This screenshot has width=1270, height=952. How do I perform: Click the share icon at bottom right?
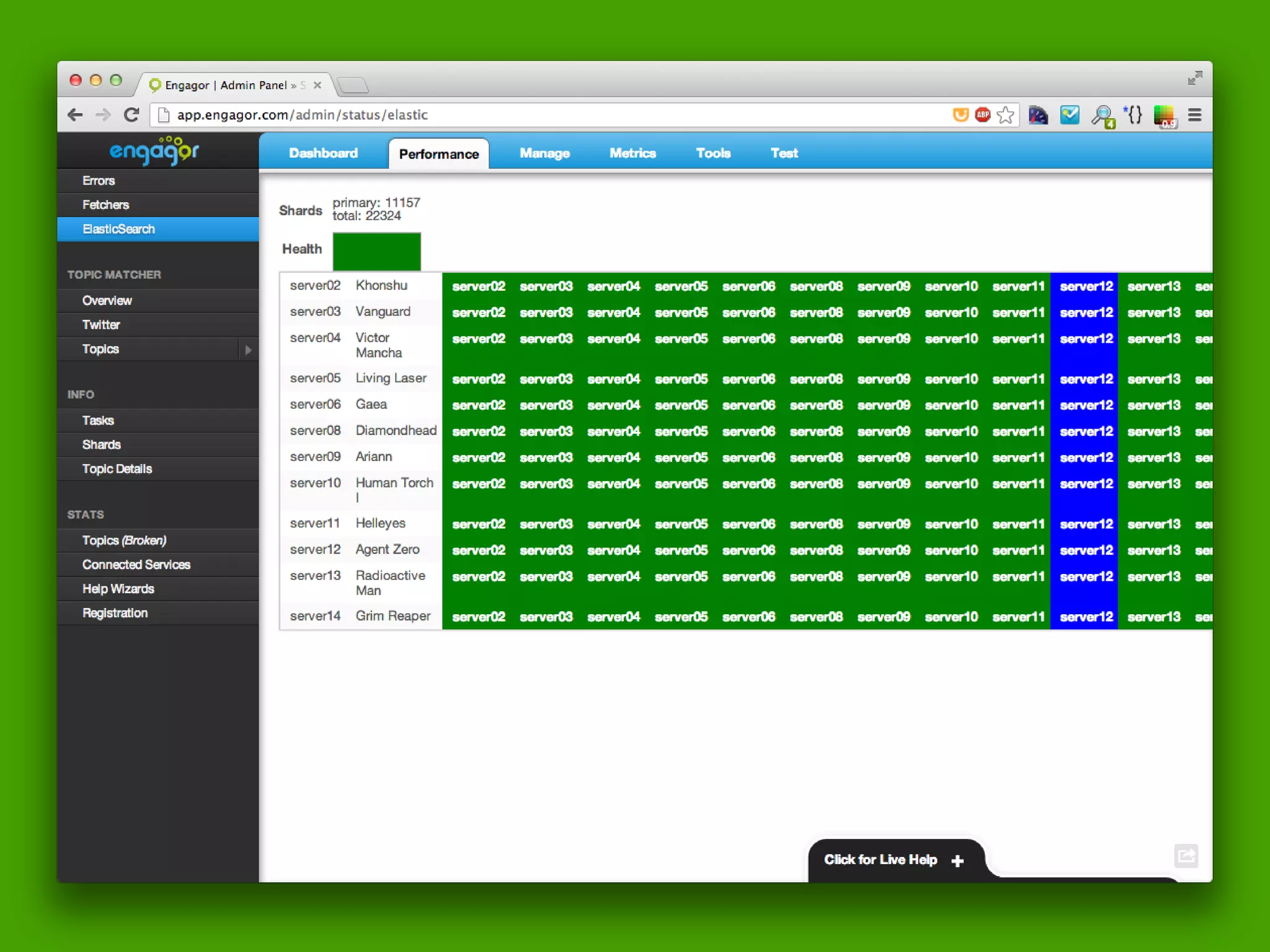click(1186, 856)
